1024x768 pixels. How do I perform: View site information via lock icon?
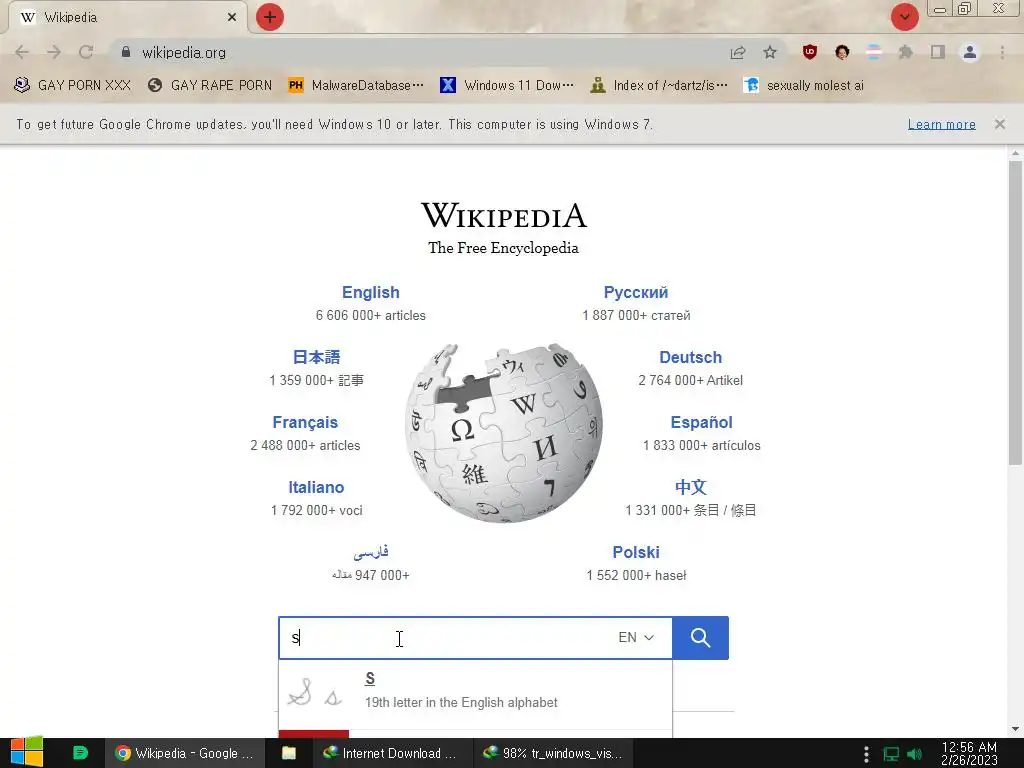pyautogui.click(x=125, y=52)
